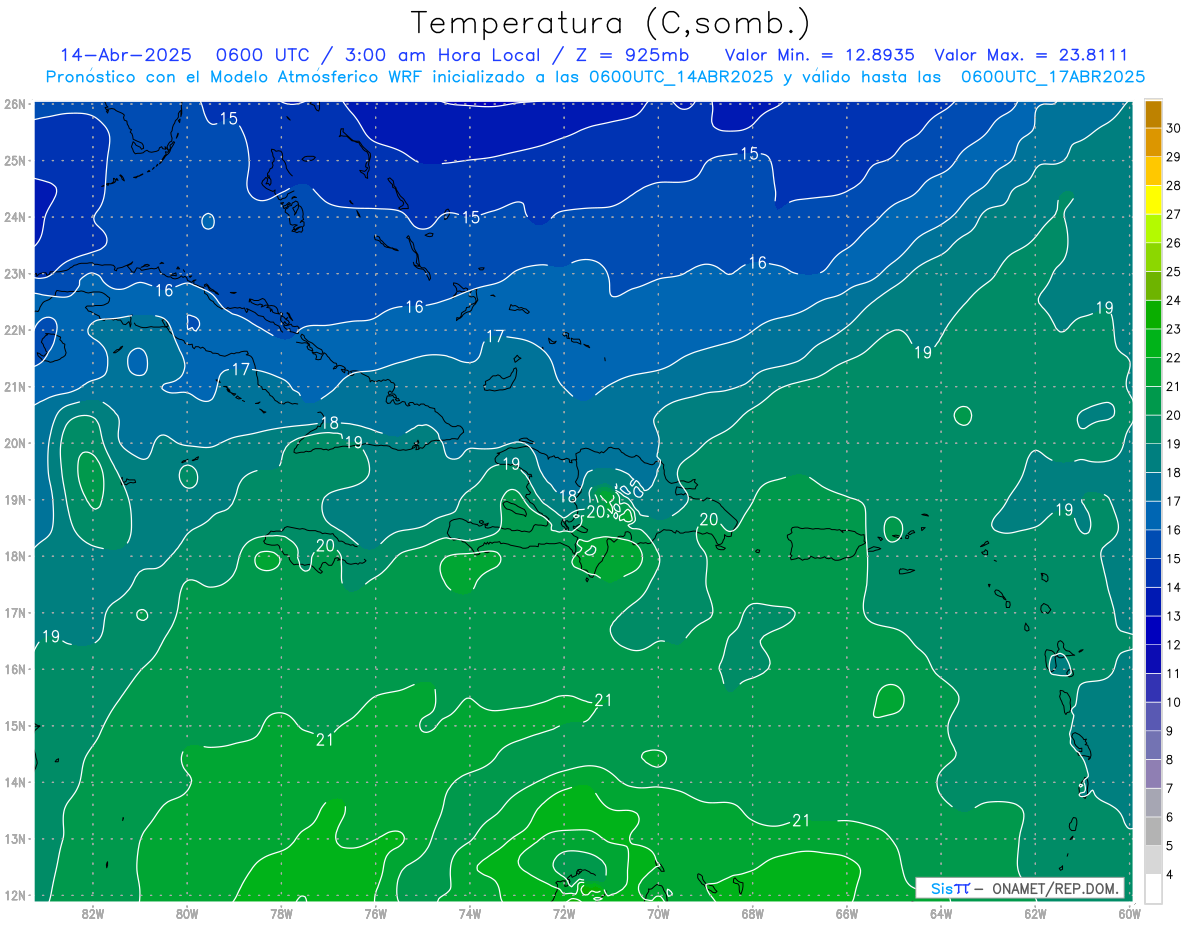
Task: Click the '70W' longitude axis label
Action: coord(658,914)
